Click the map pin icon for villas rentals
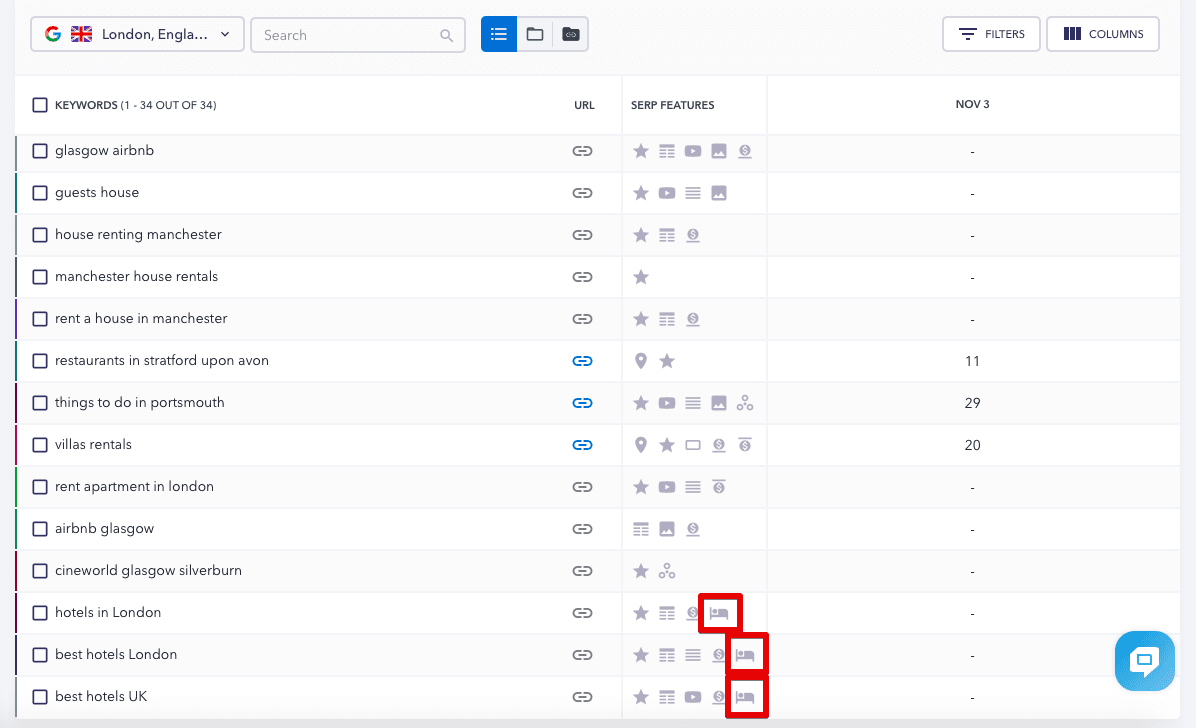Screen dimensions: 1196x728 pos(641,445)
